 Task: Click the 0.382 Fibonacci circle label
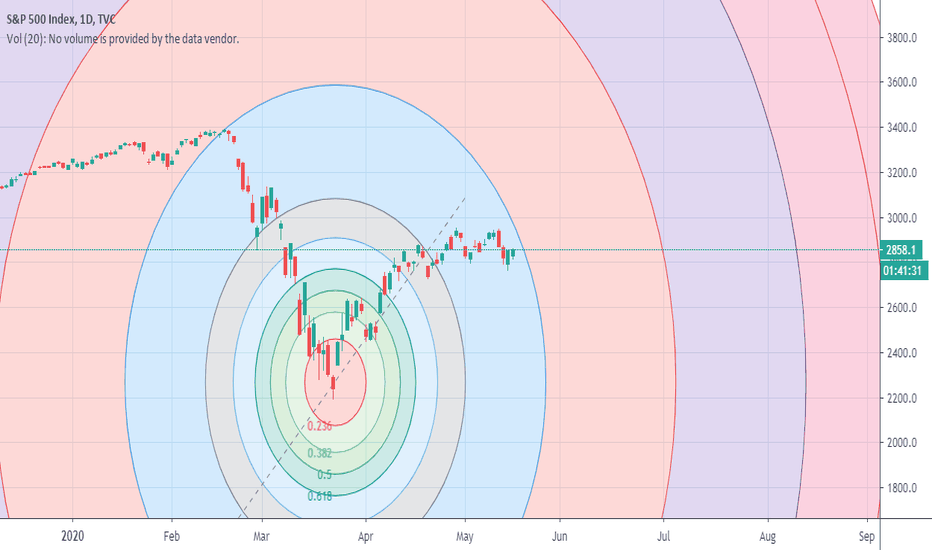pos(320,454)
